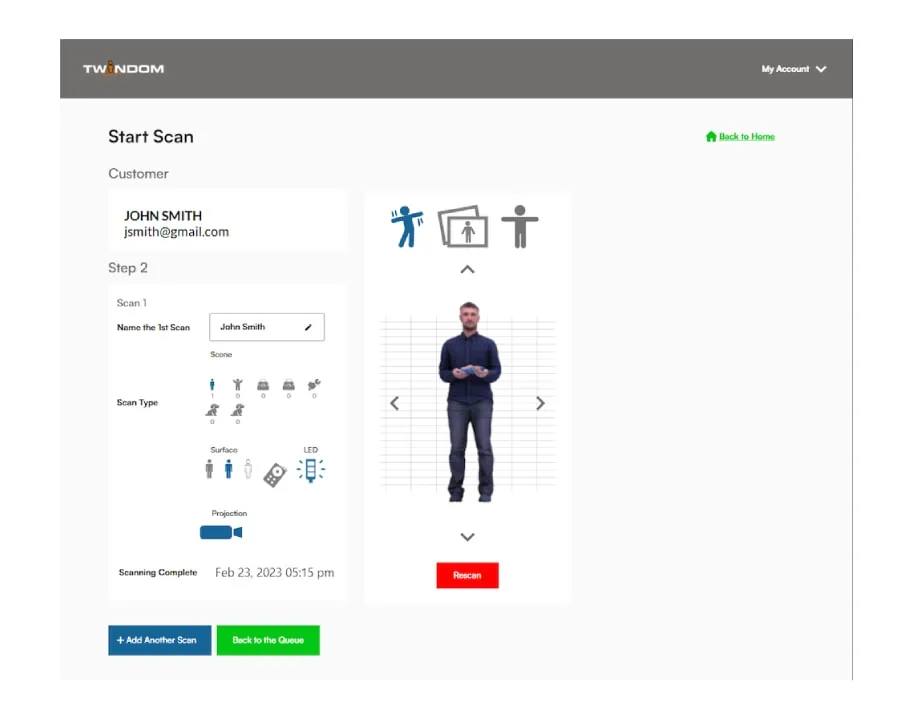
Task: Click the Scanning Complete label
Action: [158, 573]
